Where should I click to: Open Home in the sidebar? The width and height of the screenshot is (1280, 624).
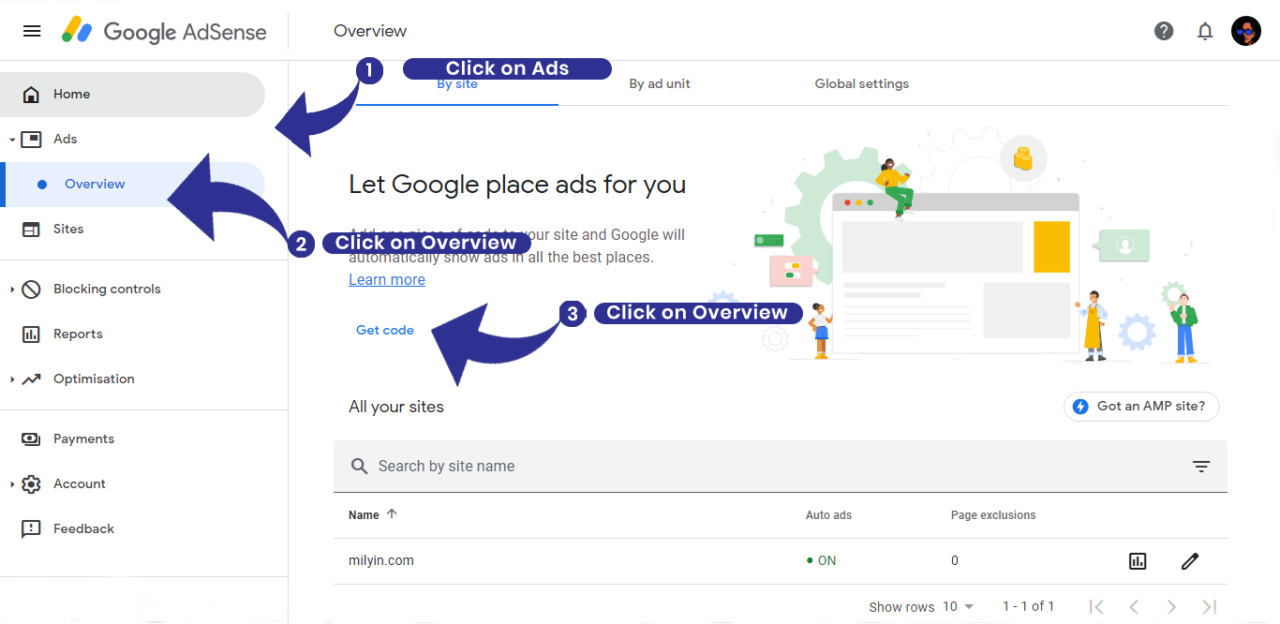coord(132,94)
